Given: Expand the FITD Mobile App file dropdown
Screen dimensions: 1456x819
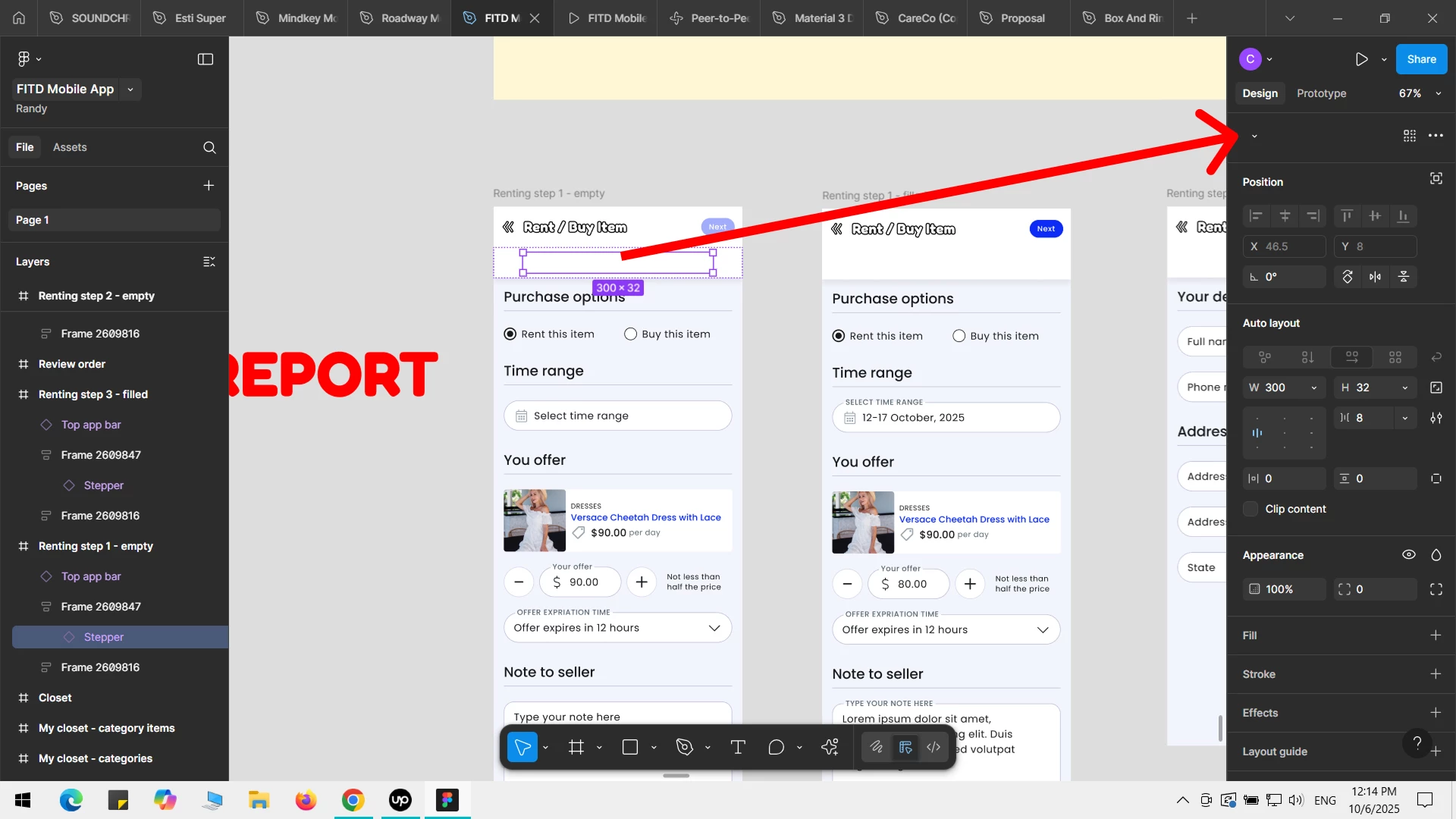Looking at the screenshot, I should tap(130, 89).
